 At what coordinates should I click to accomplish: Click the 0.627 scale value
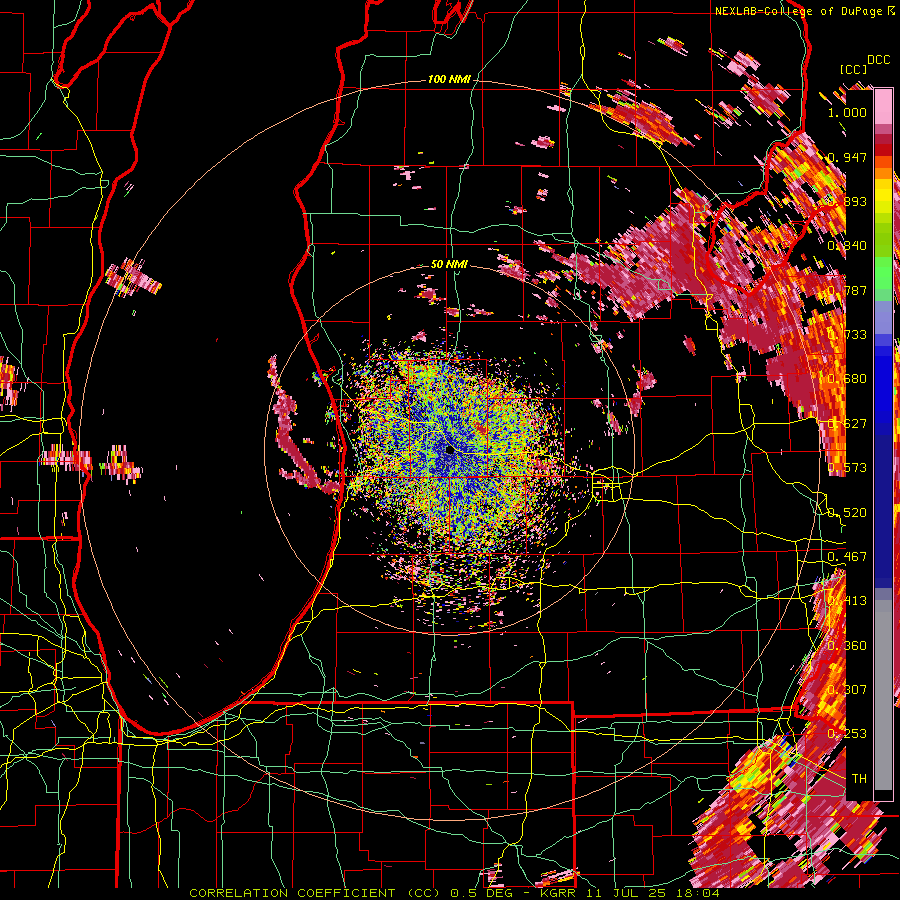[x=847, y=424]
